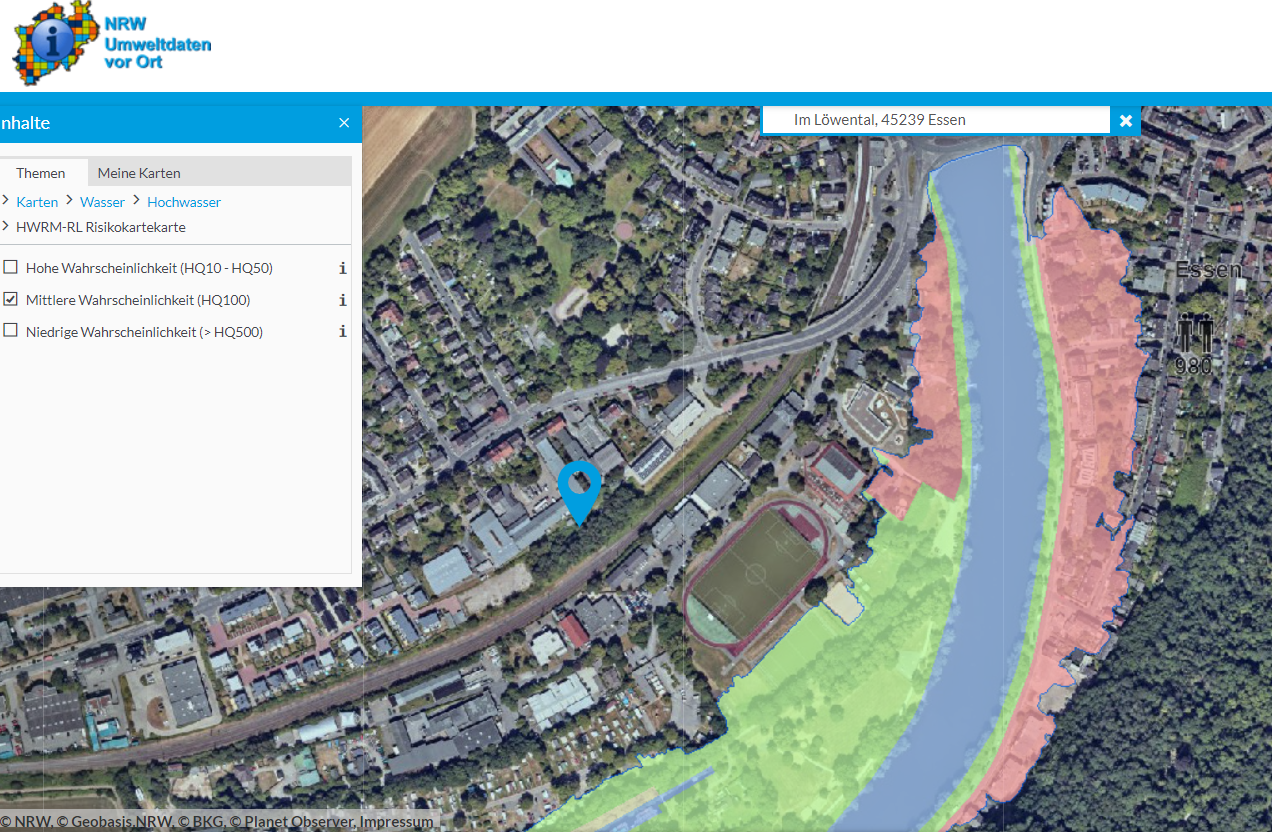Image resolution: width=1272 pixels, height=832 pixels.
Task: Open the Wasser breadcrumb link
Action: [102, 202]
